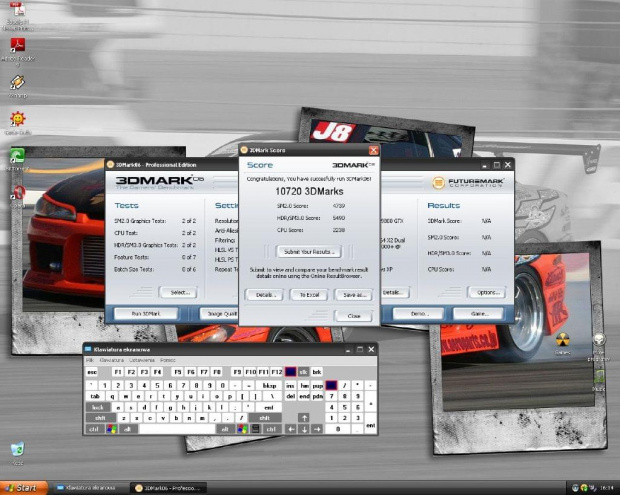Click the F12 key on on-screen keyboard

point(276,372)
